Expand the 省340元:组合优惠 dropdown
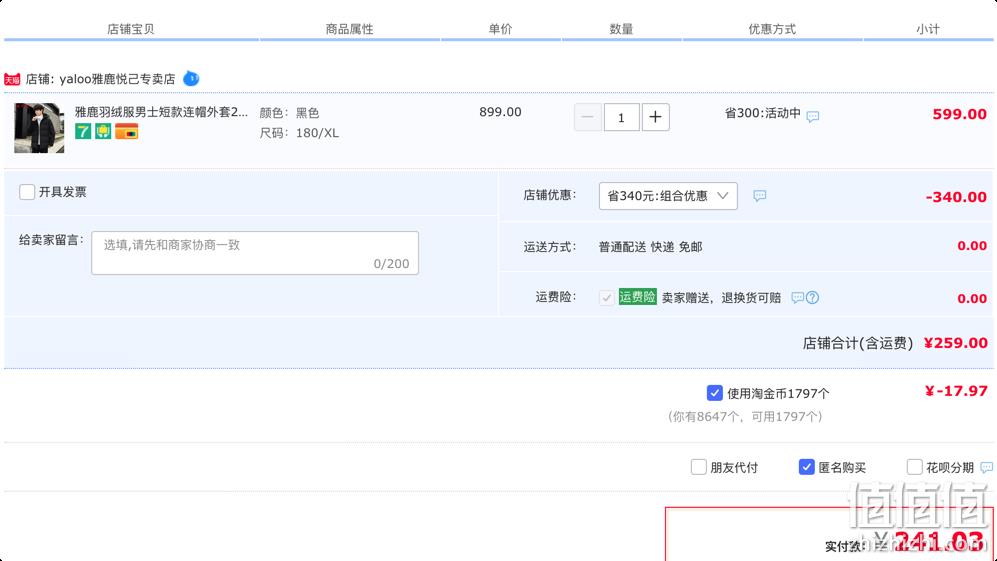Viewport: 997px width, 561px height. [x=668, y=196]
